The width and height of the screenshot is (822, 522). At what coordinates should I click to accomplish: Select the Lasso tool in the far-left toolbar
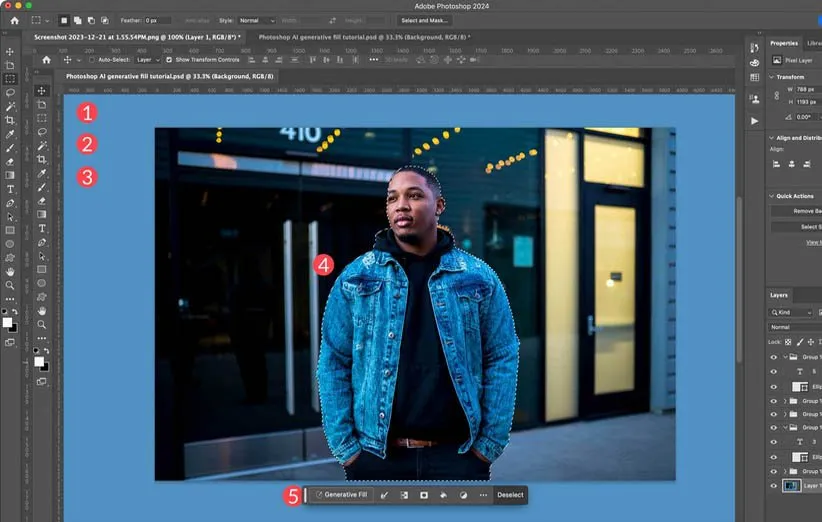10,92
